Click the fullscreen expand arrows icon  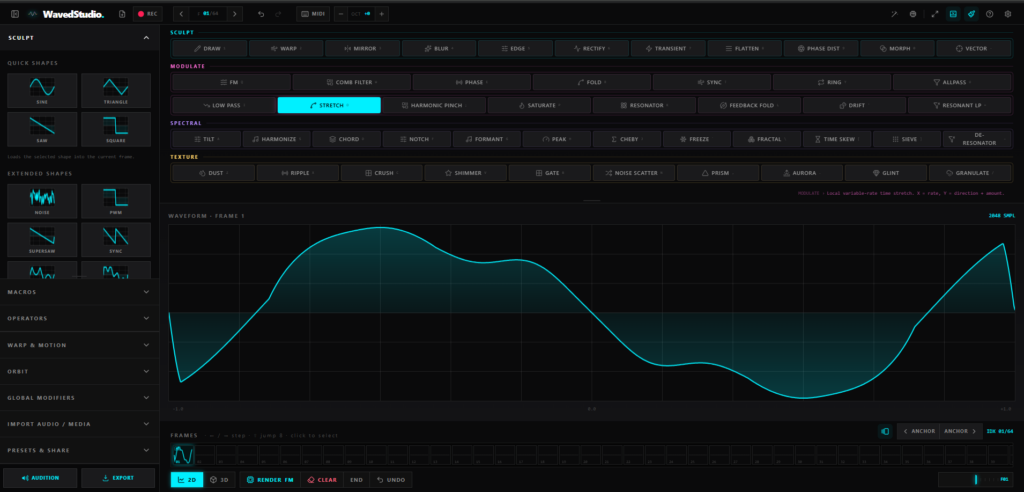click(935, 14)
